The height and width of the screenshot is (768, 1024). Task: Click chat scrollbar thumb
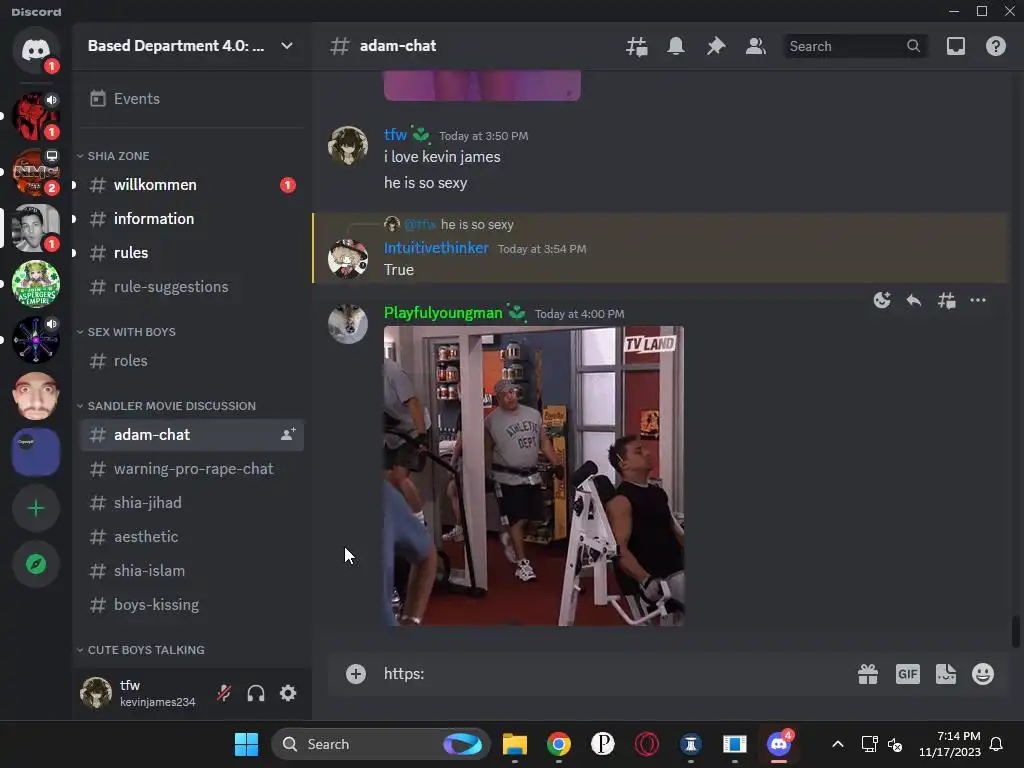[1016, 632]
